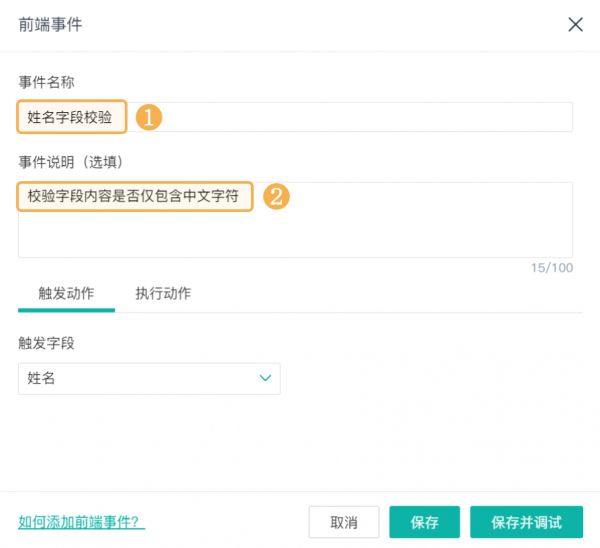
Task: Click the 触发字段 label
Action: (x=46, y=343)
